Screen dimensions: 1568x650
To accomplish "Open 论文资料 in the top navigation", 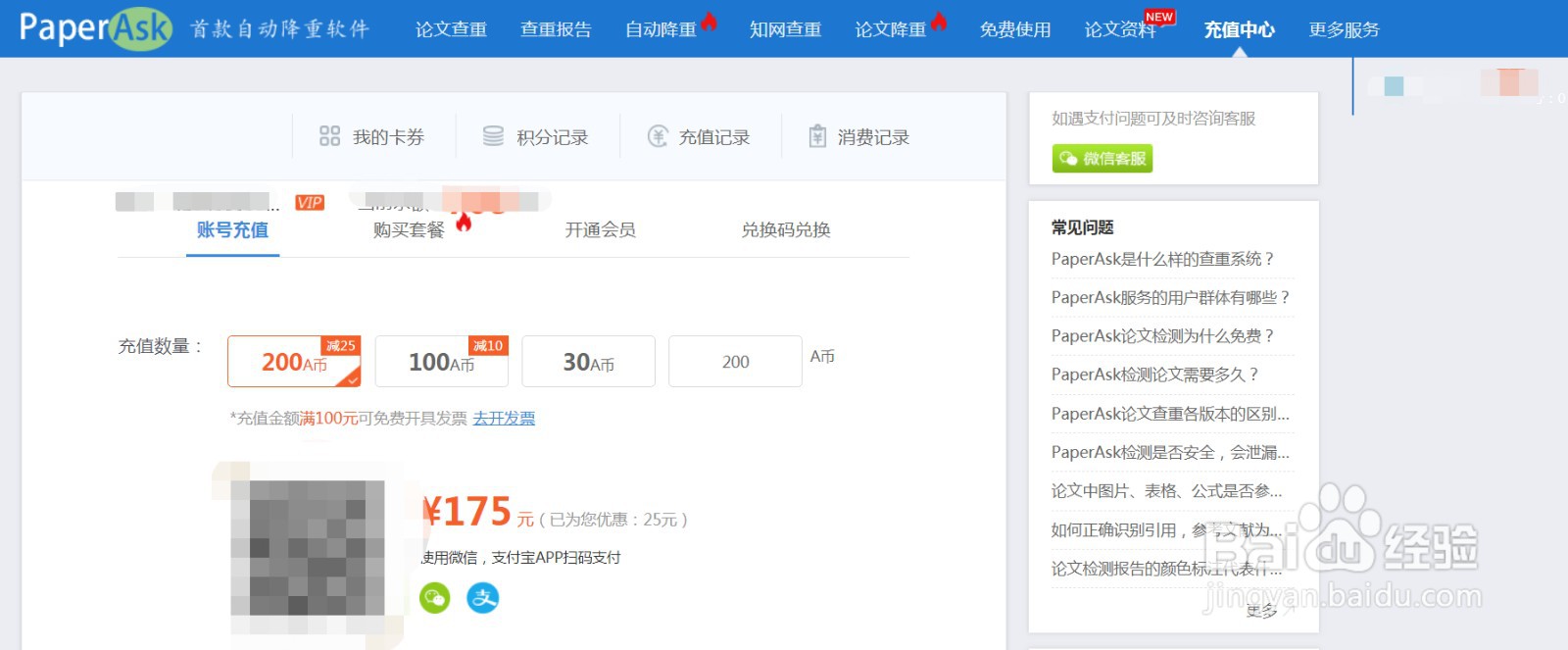I will point(1120,29).
